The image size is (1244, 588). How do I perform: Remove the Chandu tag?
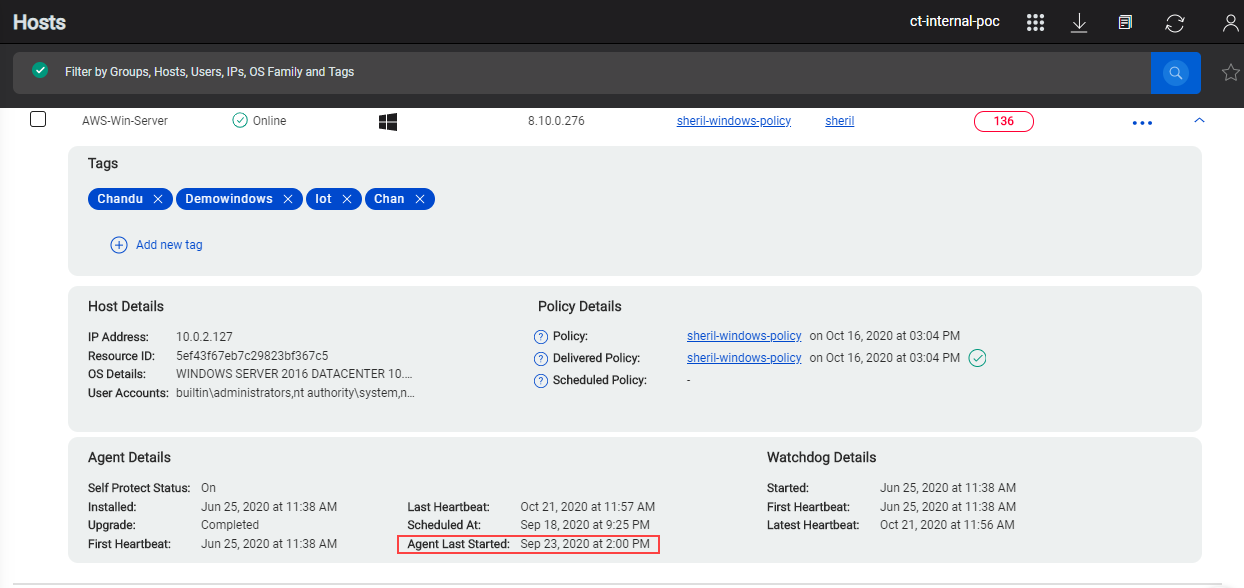158,199
